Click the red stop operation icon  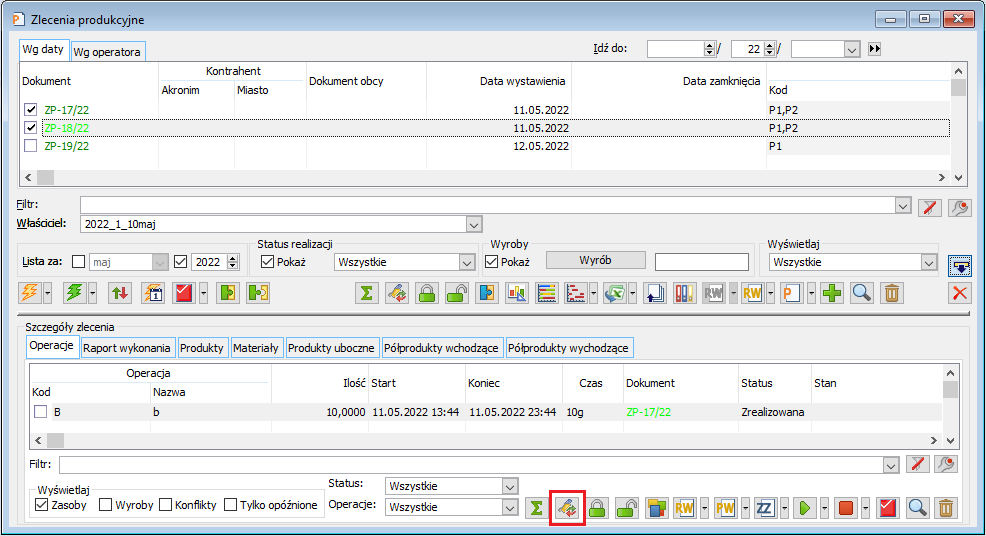click(846, 508)
